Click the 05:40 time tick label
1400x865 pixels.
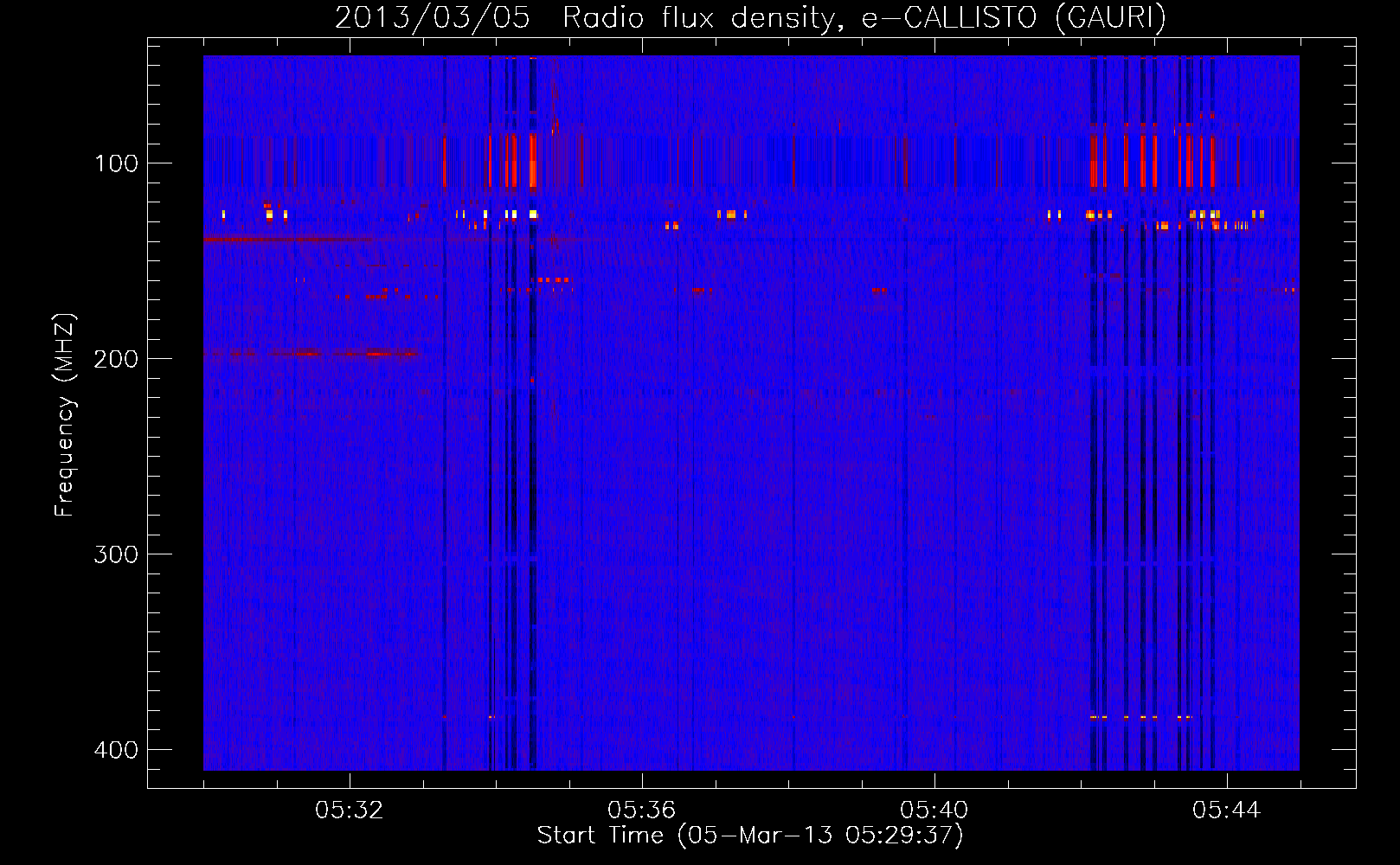(934, 811)
